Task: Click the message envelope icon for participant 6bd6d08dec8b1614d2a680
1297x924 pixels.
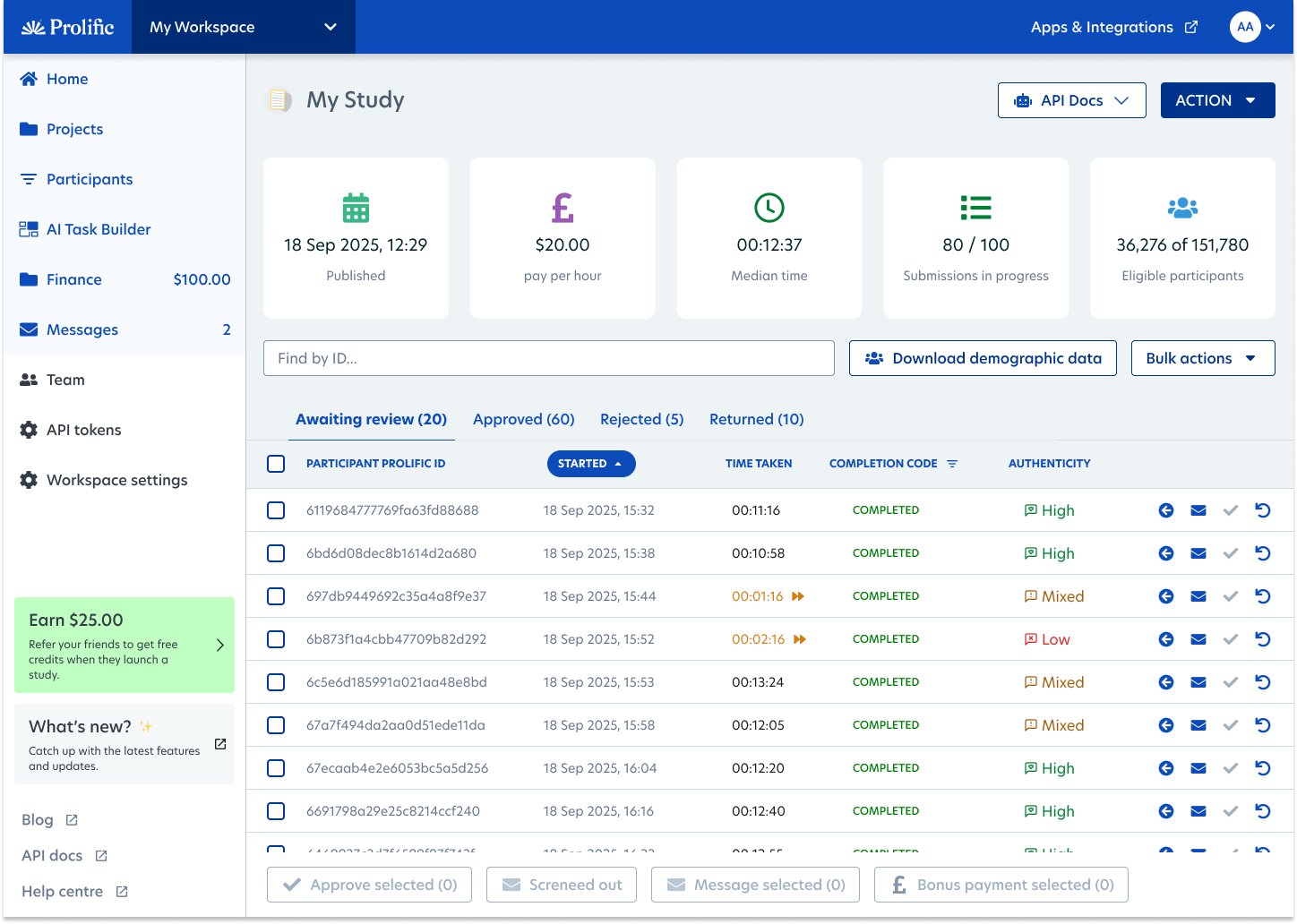Action: pos(1198,553)
